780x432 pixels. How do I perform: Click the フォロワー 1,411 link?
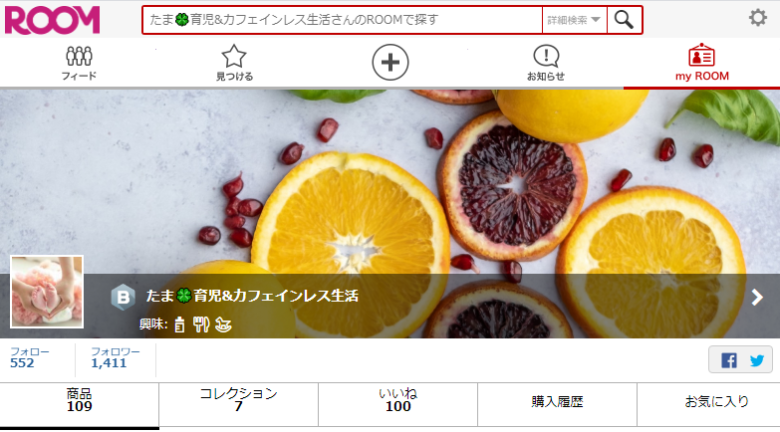click(115, 358)
